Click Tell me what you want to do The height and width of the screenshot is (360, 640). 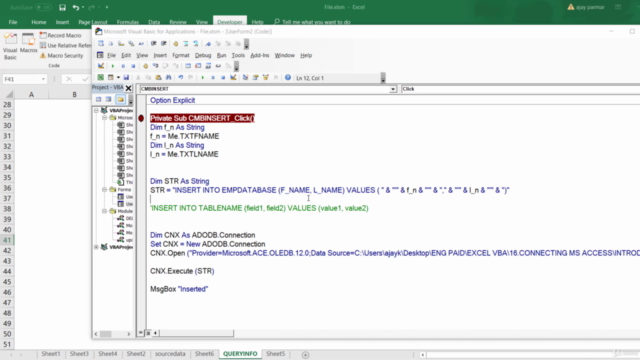coord(312,22)
